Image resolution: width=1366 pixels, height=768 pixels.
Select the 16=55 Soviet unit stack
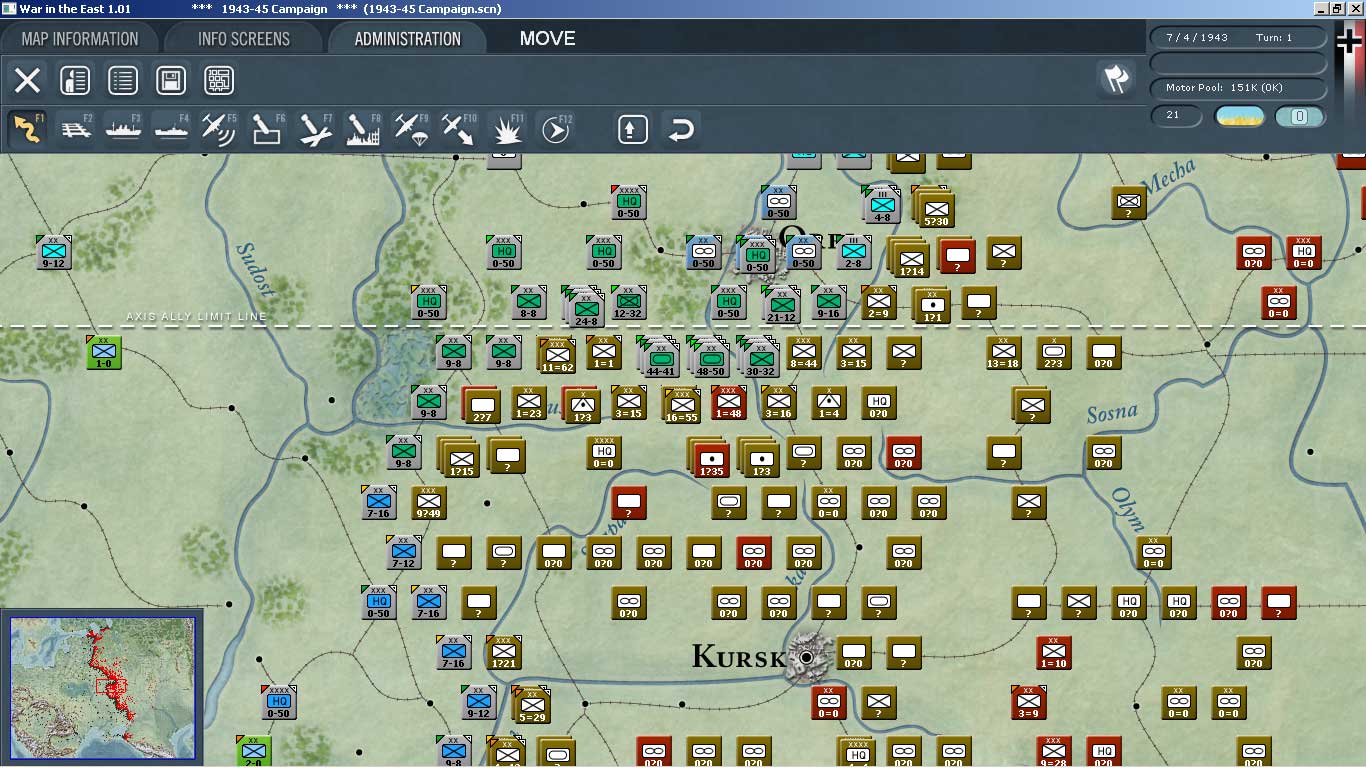[x=682, y=404]
